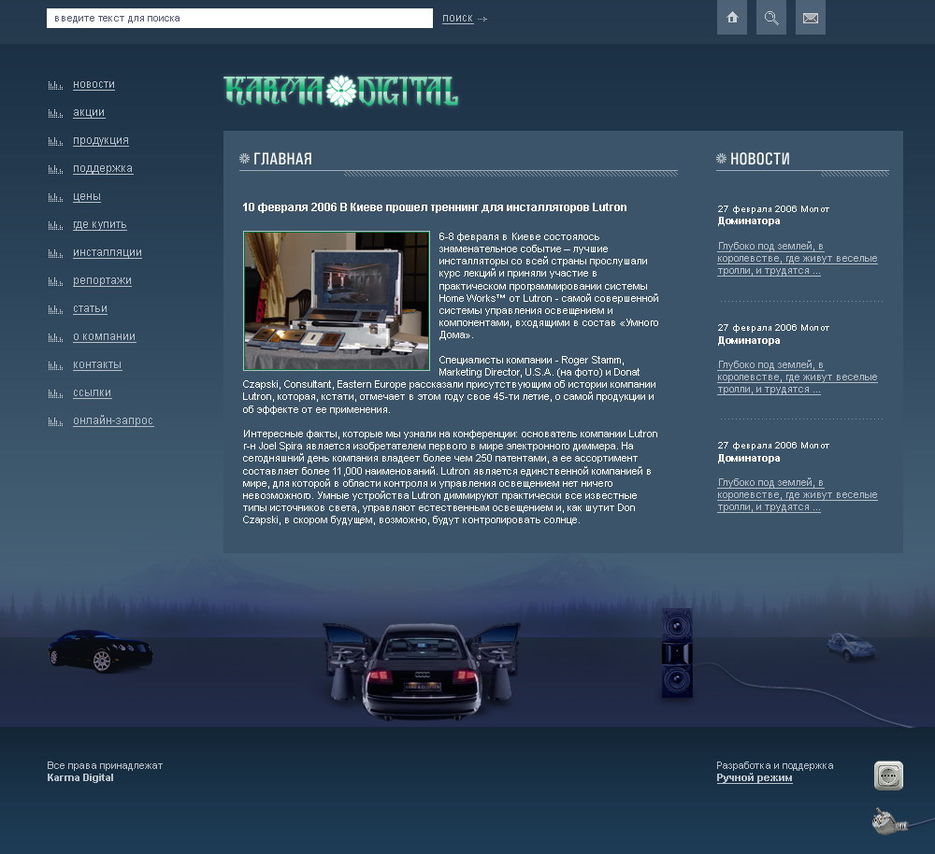Go to the акции menu page
The image size is (935, 854).
pyautogui.click(x=89, y=113)
